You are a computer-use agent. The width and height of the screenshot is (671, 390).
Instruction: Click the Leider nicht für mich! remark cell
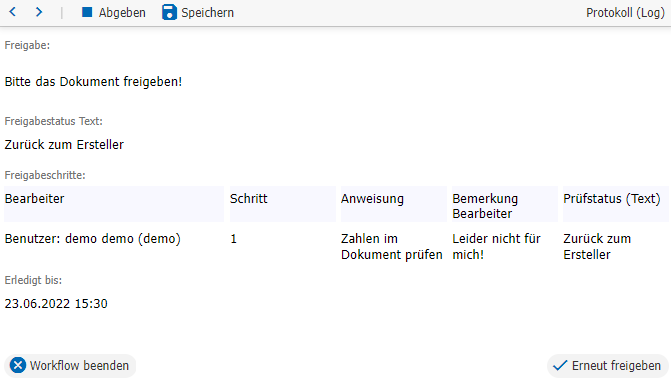pos(496,246)
